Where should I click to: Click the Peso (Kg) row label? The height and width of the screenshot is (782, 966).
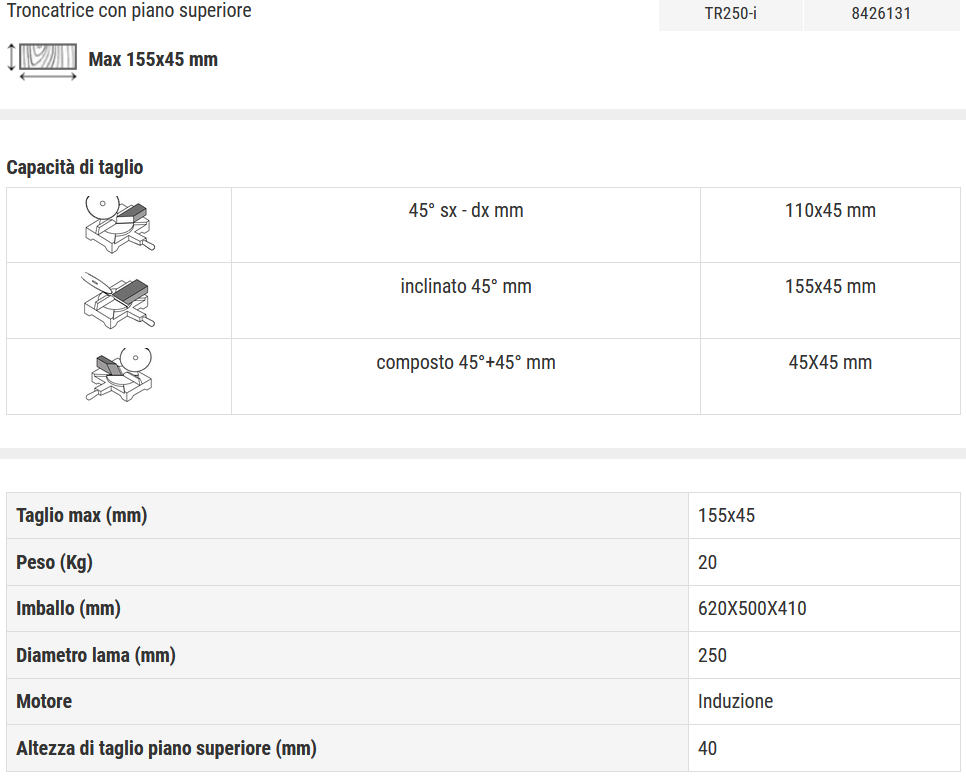(x=54, y=562)
